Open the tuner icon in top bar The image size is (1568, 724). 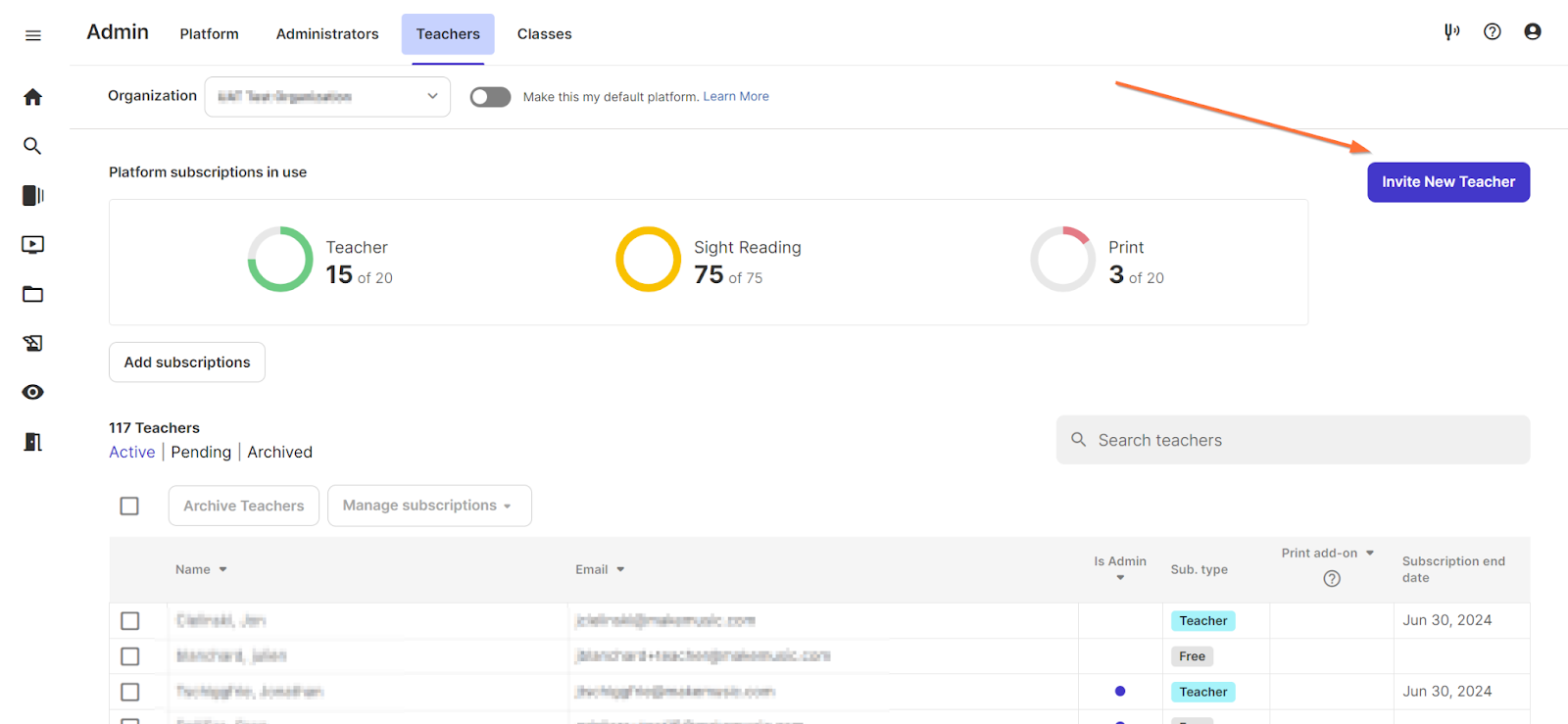1451,32
